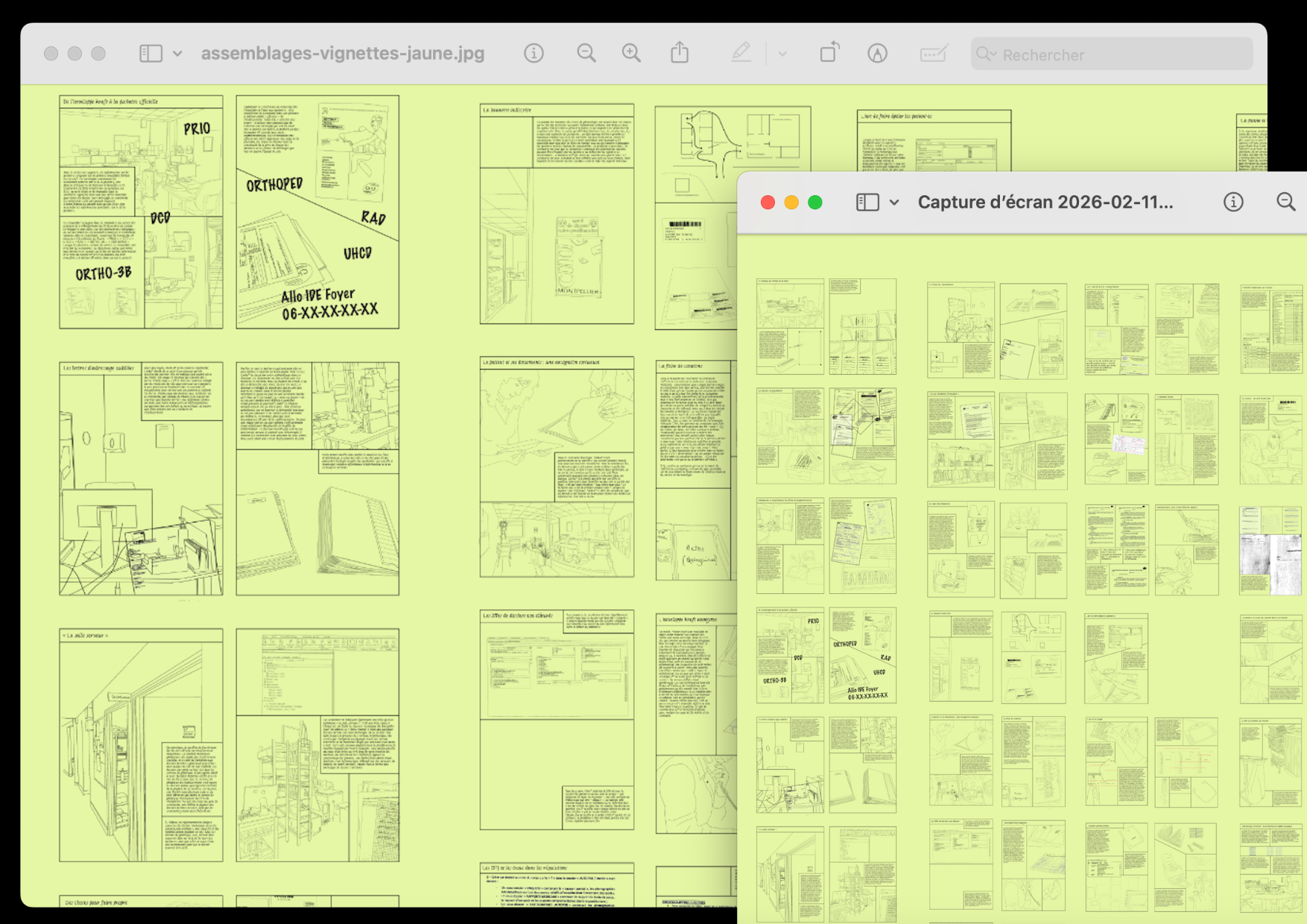Click the large "Allo IDE Foyer" vignette

(x=317, y=212)
